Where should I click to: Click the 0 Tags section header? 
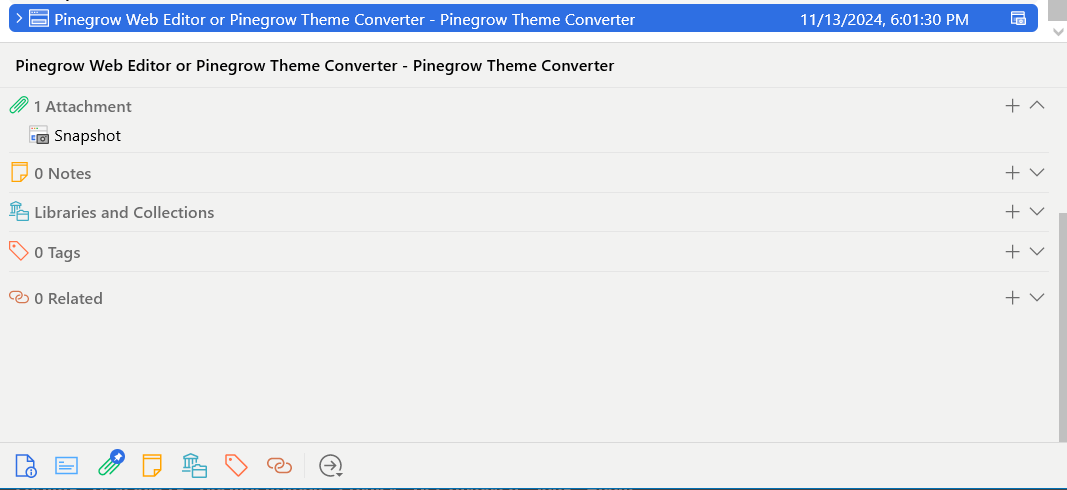pyautogui.click(x=57, y=252)
